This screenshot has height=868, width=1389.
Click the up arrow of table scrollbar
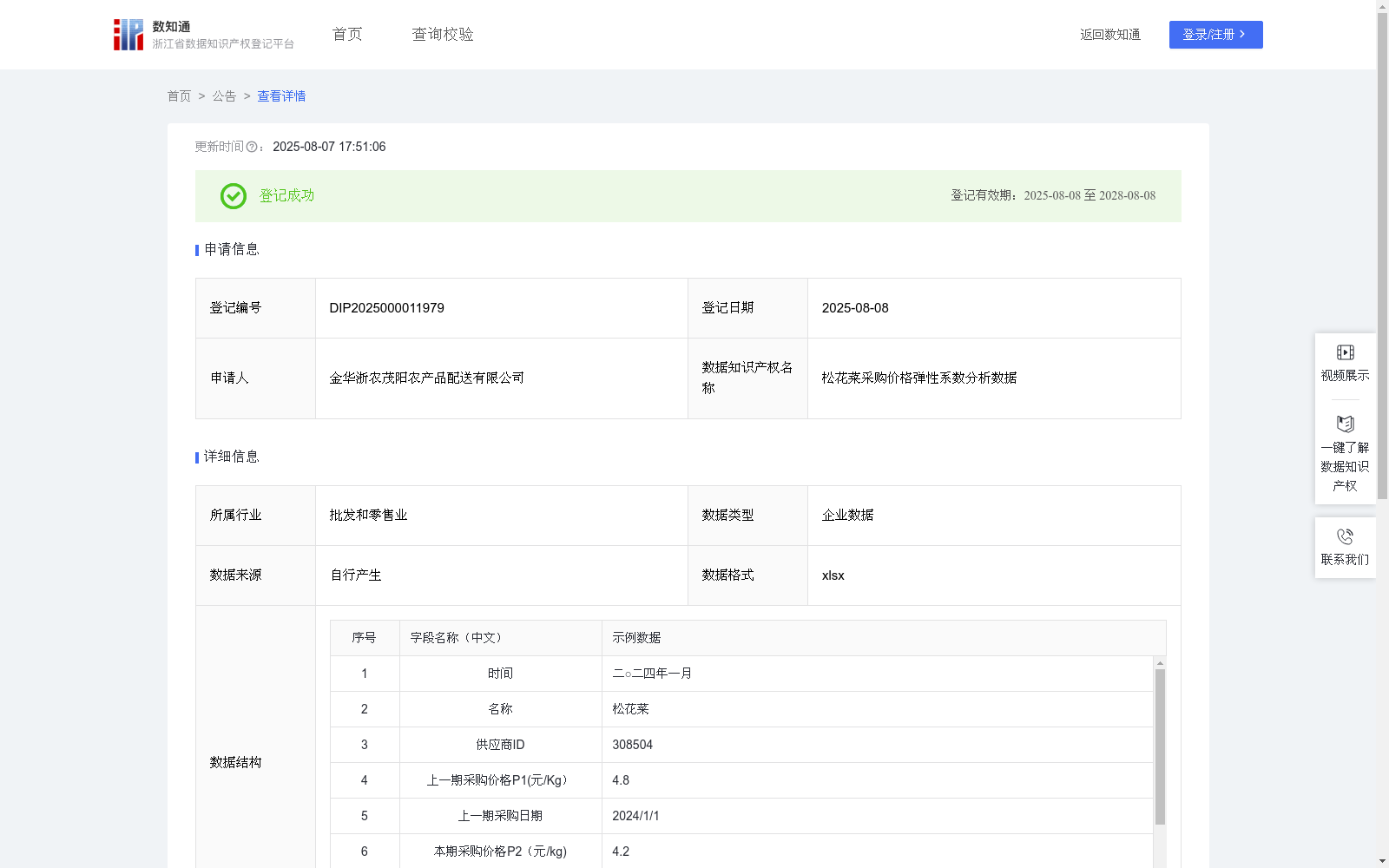click(x=1160, y=663)
